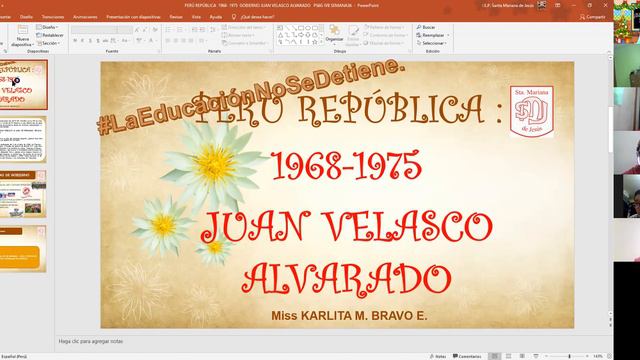
Task: Open Alinear texto dropdown
Action: point(238,35)
